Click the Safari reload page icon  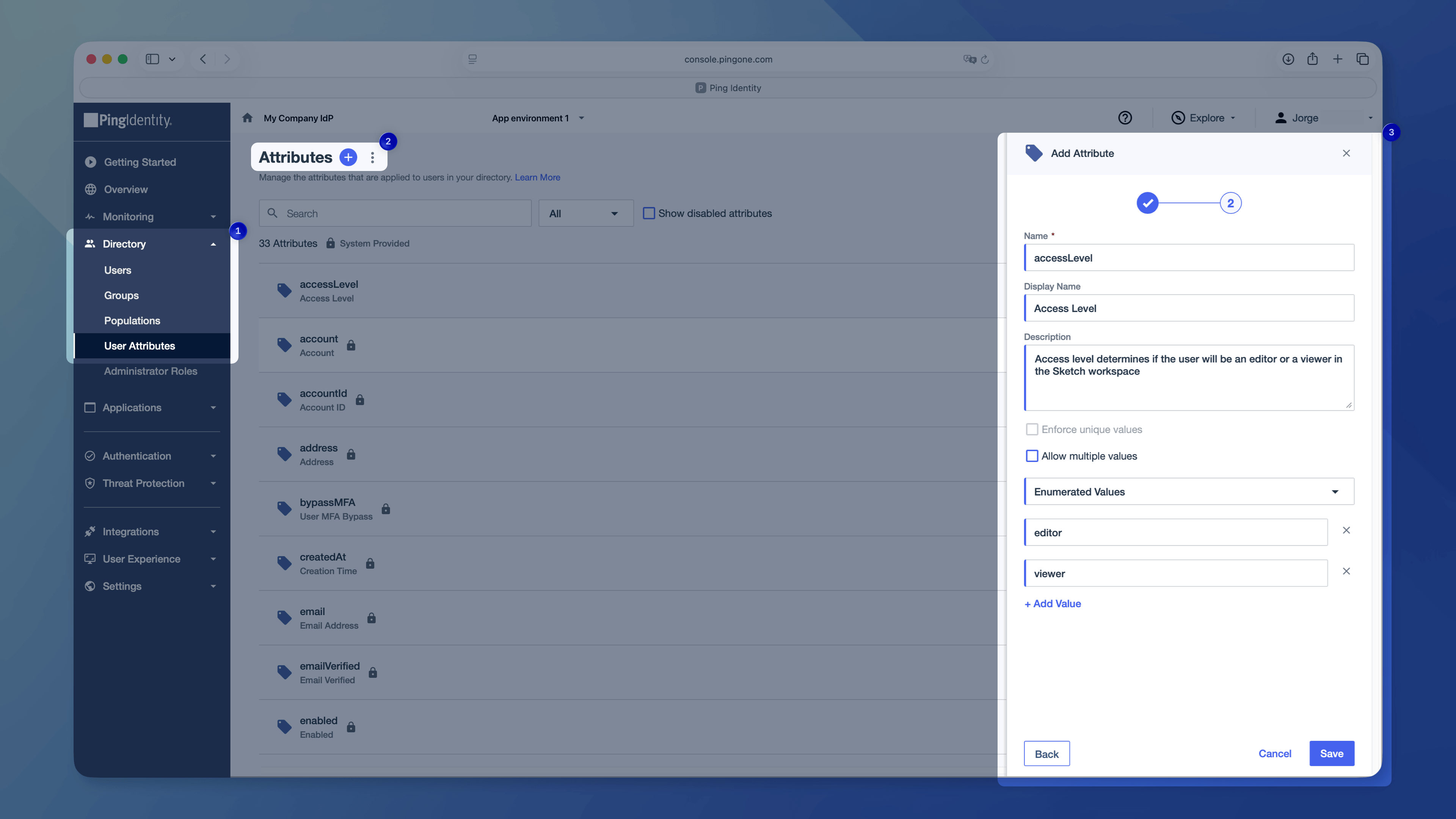tap(985, 60)
